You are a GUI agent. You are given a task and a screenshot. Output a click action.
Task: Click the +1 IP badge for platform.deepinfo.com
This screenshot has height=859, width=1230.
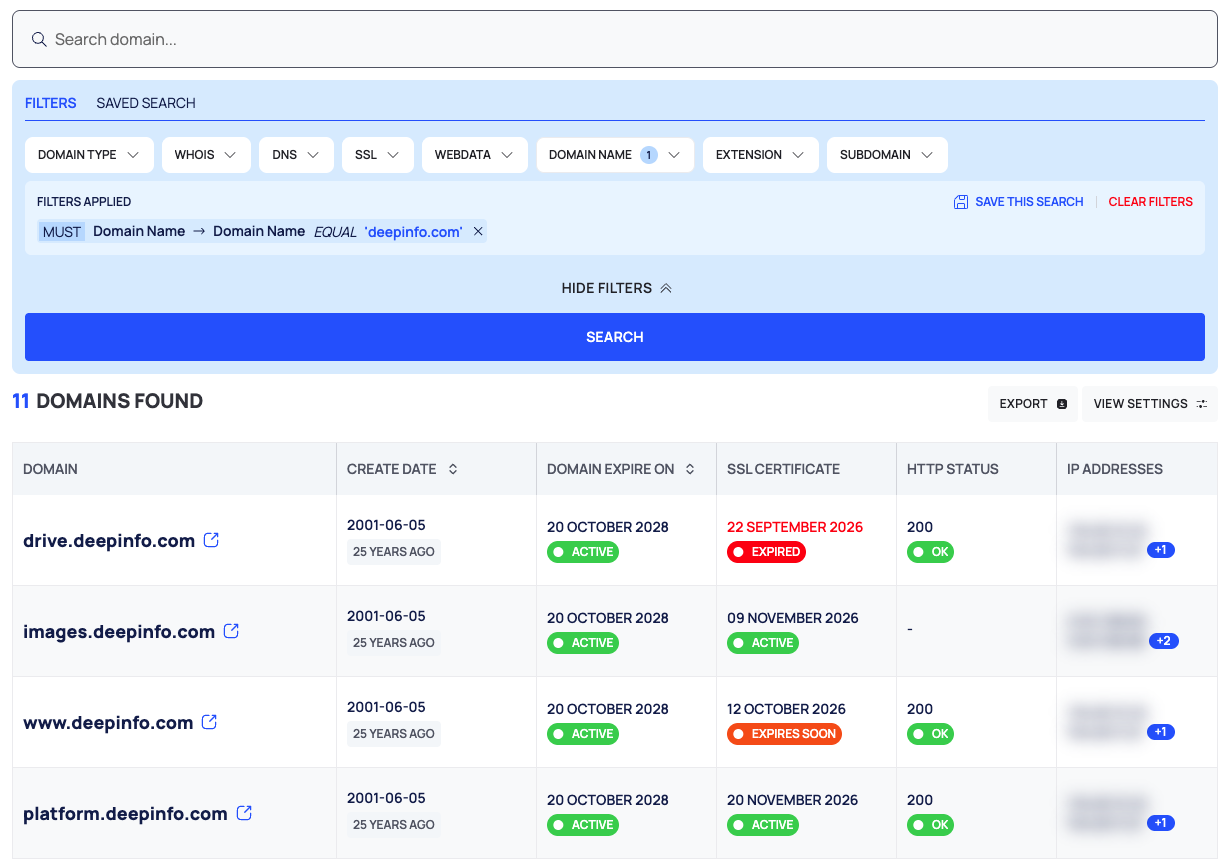pos(1161,823)
